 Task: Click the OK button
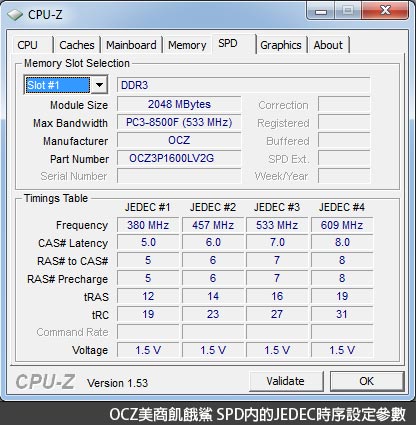pos(367,381)
